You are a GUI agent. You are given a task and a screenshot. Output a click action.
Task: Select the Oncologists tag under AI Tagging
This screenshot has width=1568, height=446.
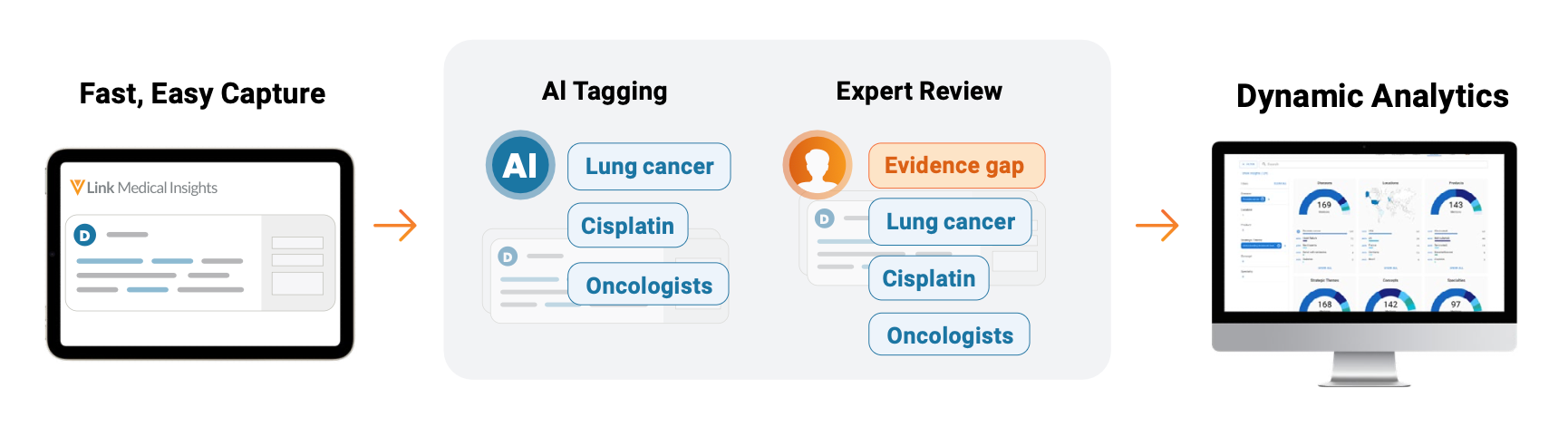648,286
